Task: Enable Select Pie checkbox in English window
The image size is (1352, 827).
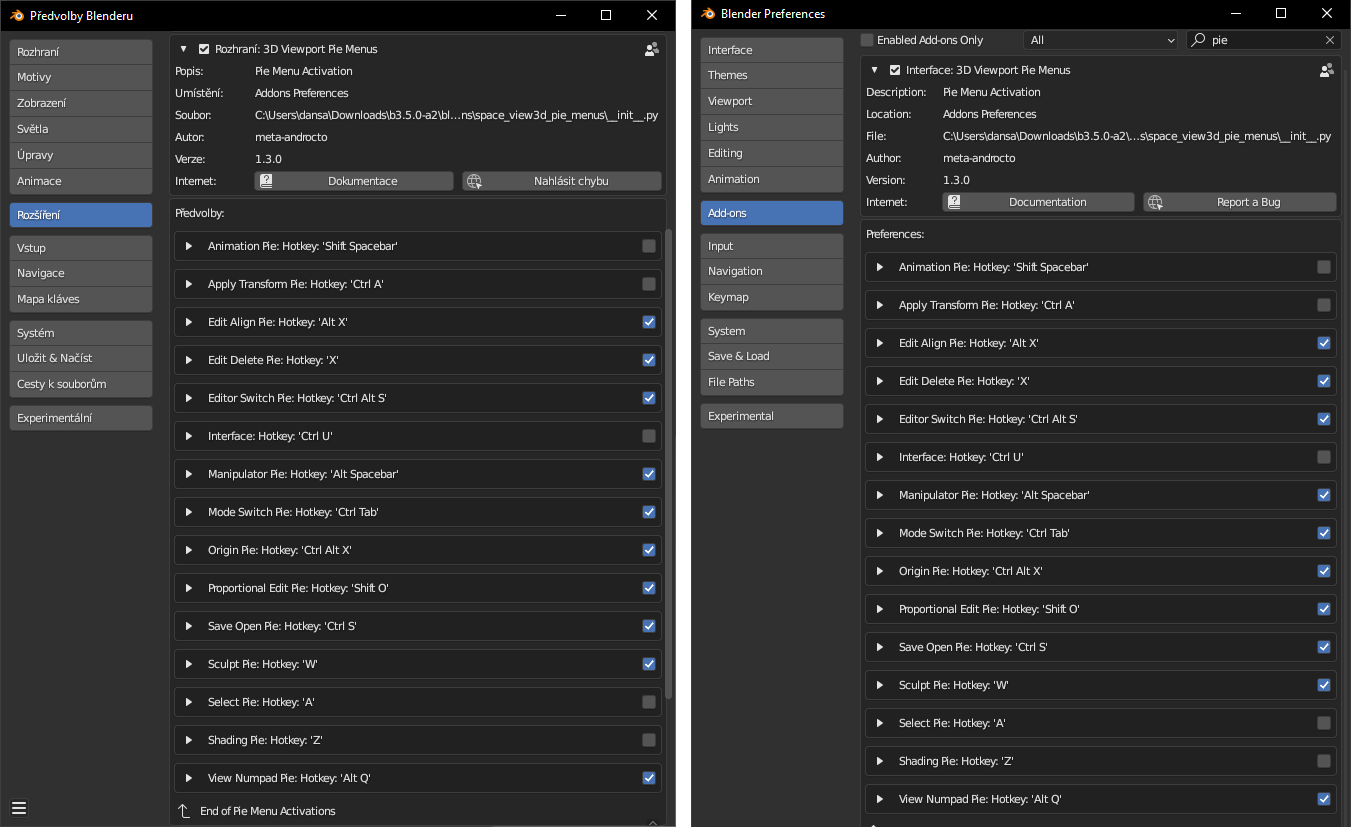Action: 1324,723
